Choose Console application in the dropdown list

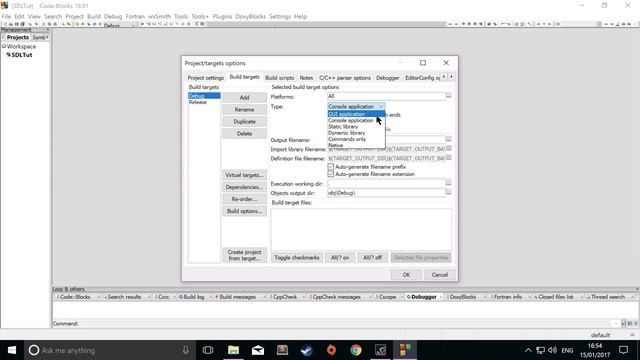[x=356, y=120]
